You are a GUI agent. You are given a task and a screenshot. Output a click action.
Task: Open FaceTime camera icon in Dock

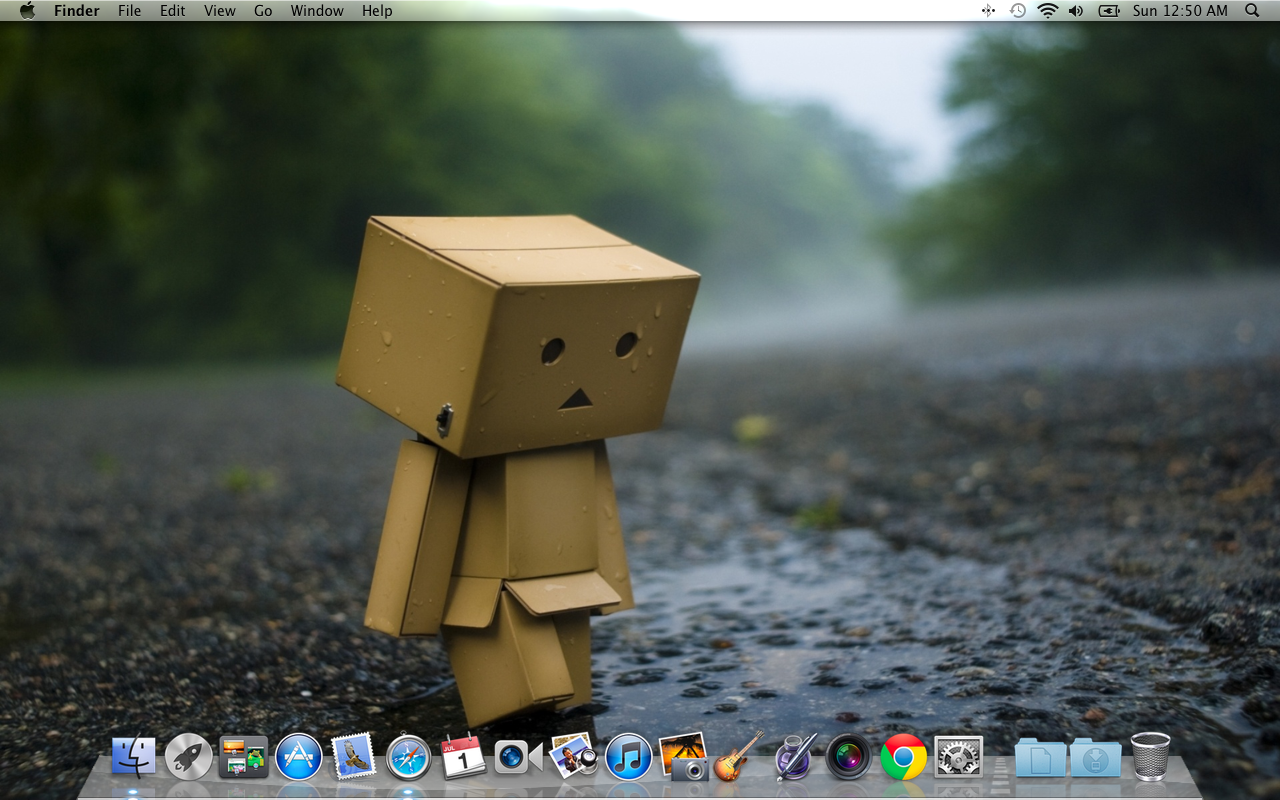(x=518, y=757)
